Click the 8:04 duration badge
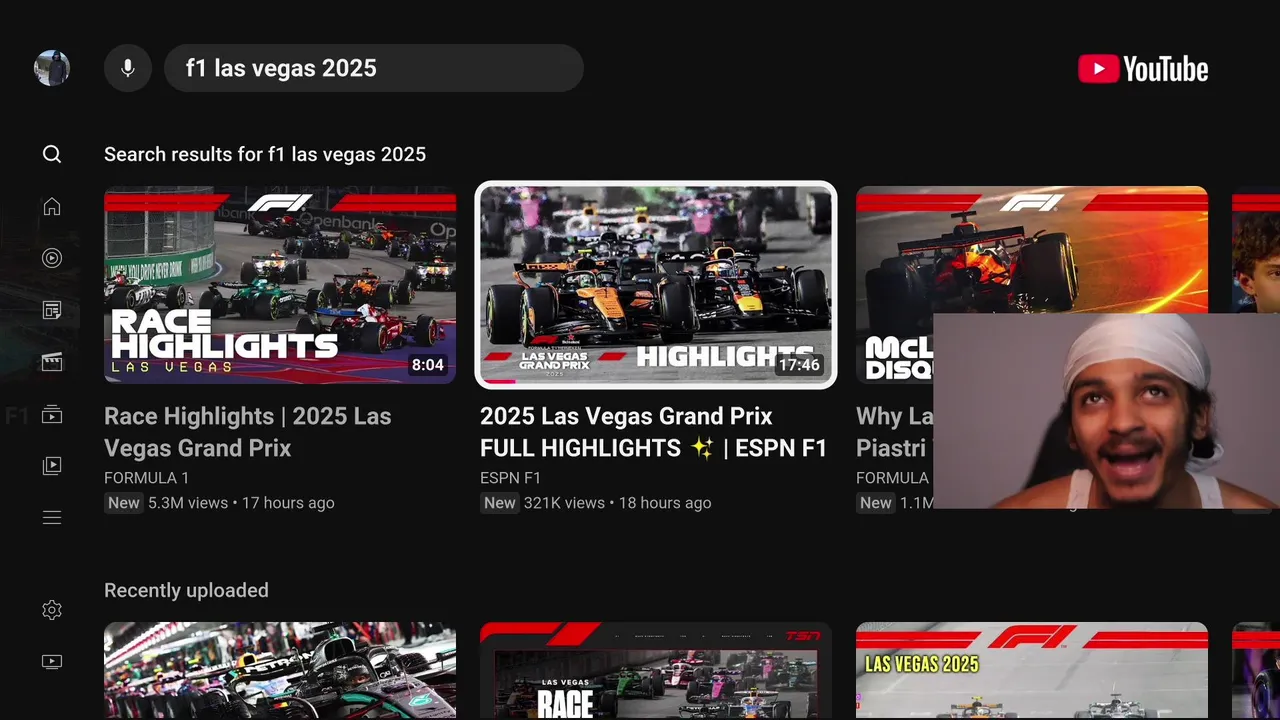Image resolution: width=1280 pixels, height=720 pixels. (428, 365)
